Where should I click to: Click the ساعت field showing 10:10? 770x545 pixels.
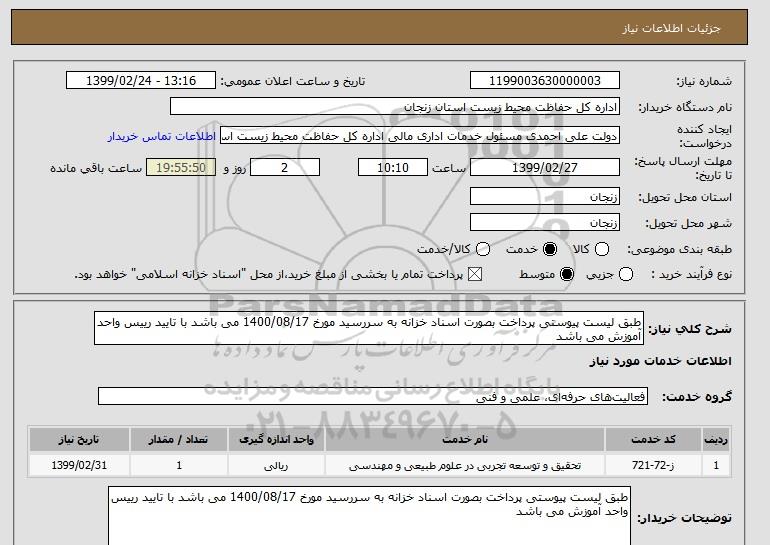pos(393,167)
